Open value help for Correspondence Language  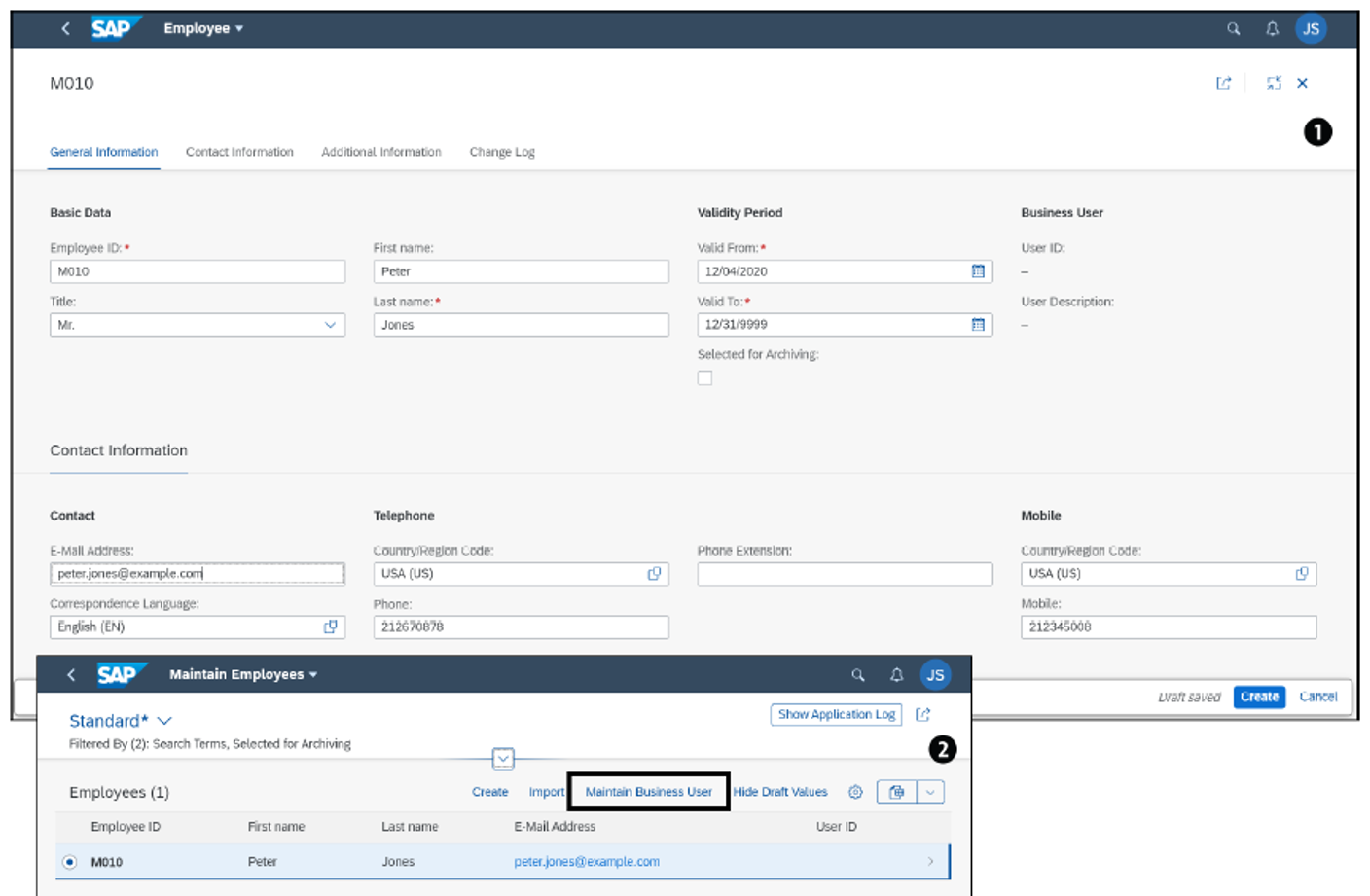(332, 627)
